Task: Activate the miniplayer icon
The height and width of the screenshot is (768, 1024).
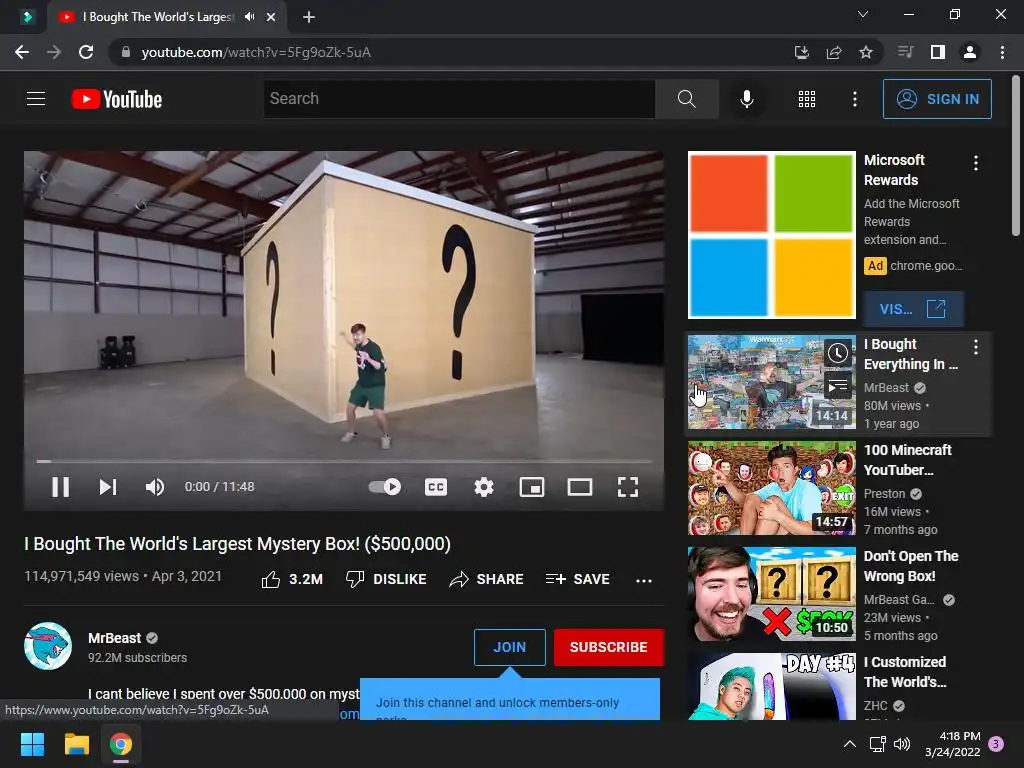Action: point(532,487)
